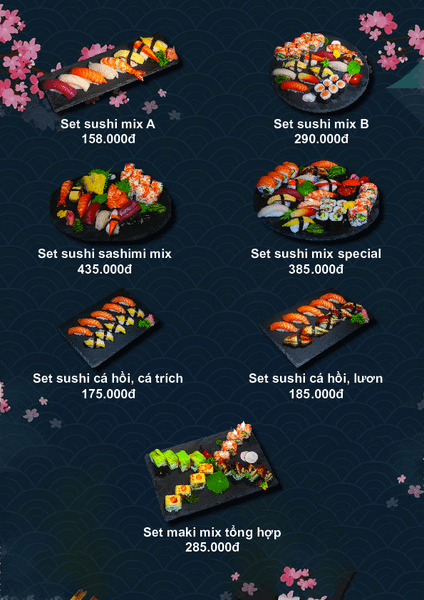The width and height of the screenshot is (424, 600).
Task: Select the salmon and herring sushi image
Action: (109, 328)
